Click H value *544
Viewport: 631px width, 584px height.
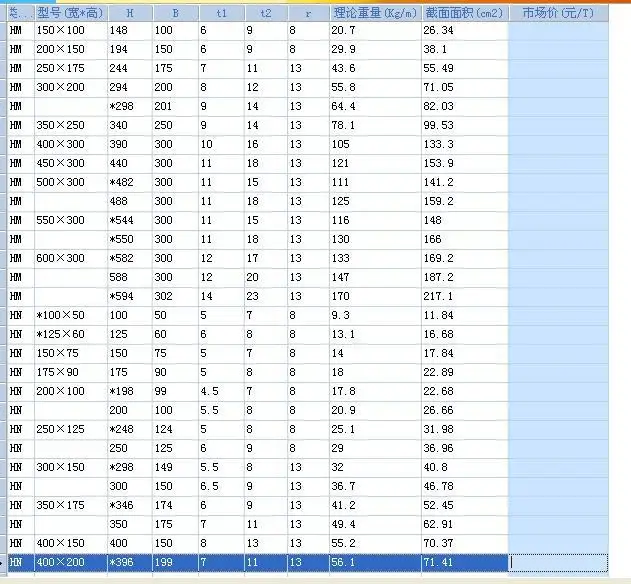(x=122, y=220)
